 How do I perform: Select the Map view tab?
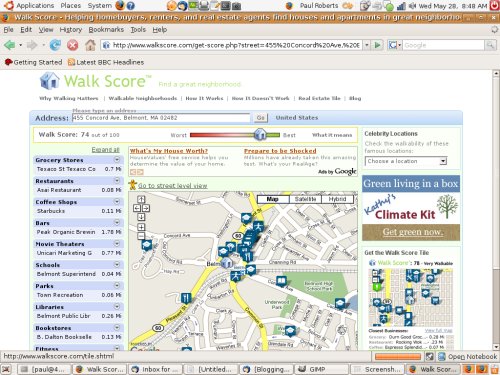[273, 199]
